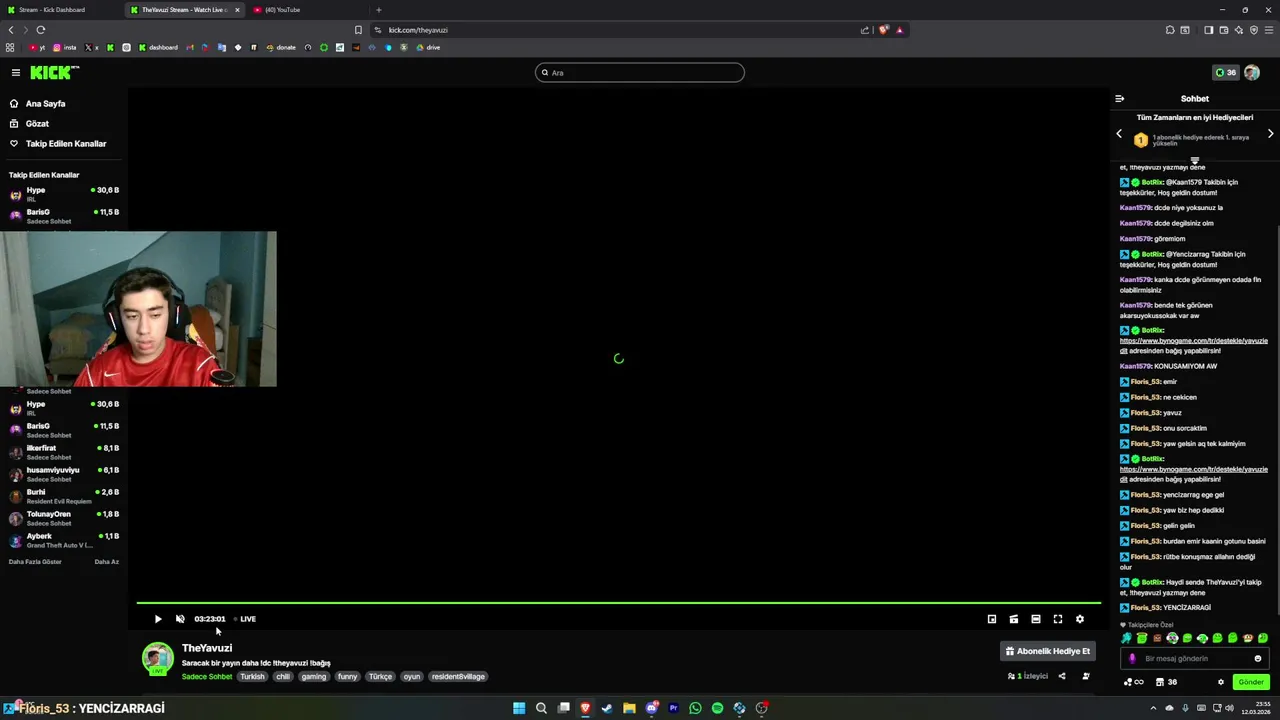
Task: Go to next gift leaderboard slide
Action: 1271,133
